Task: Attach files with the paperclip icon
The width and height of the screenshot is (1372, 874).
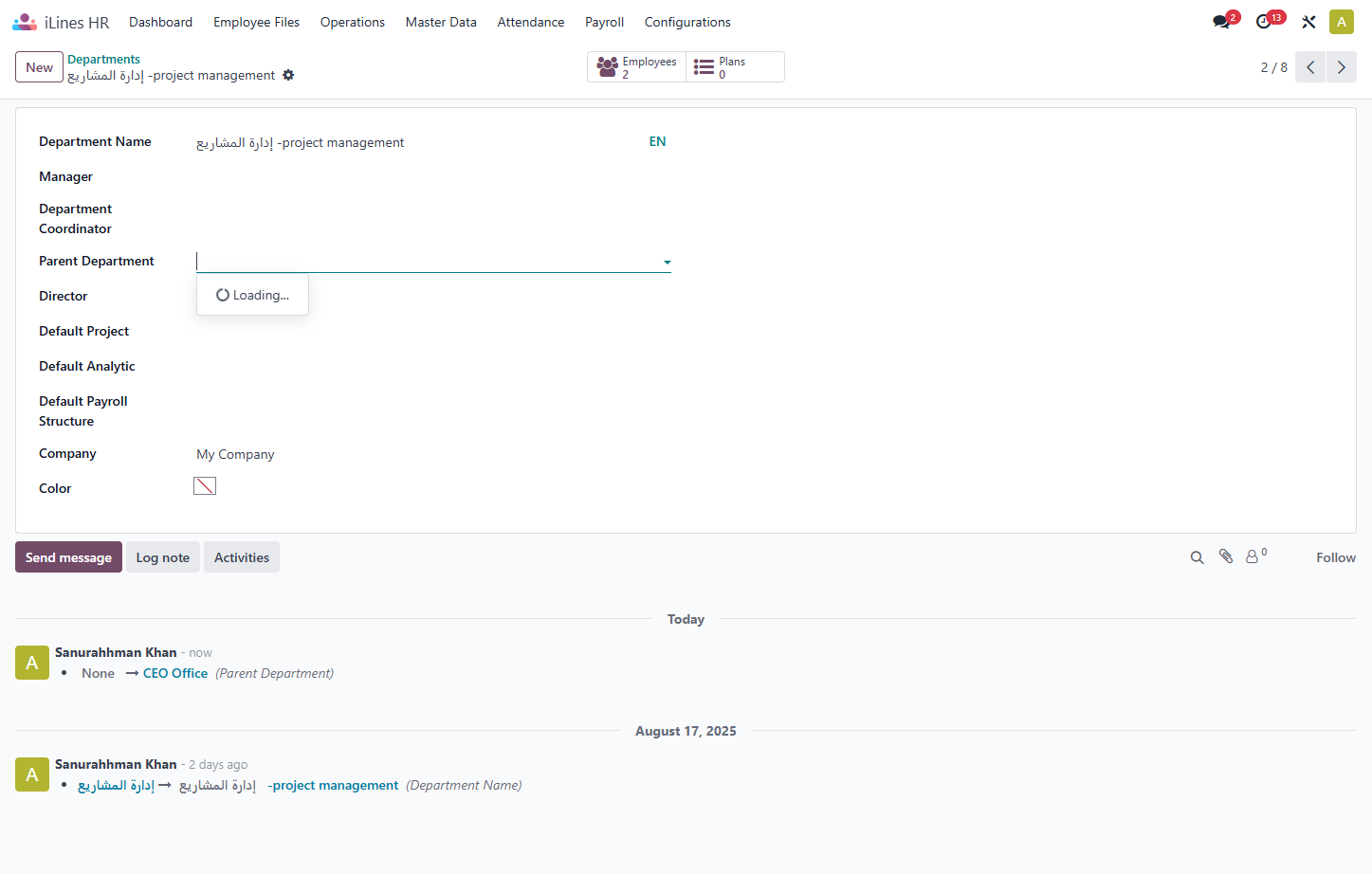Action: (x=1226, y=557)
